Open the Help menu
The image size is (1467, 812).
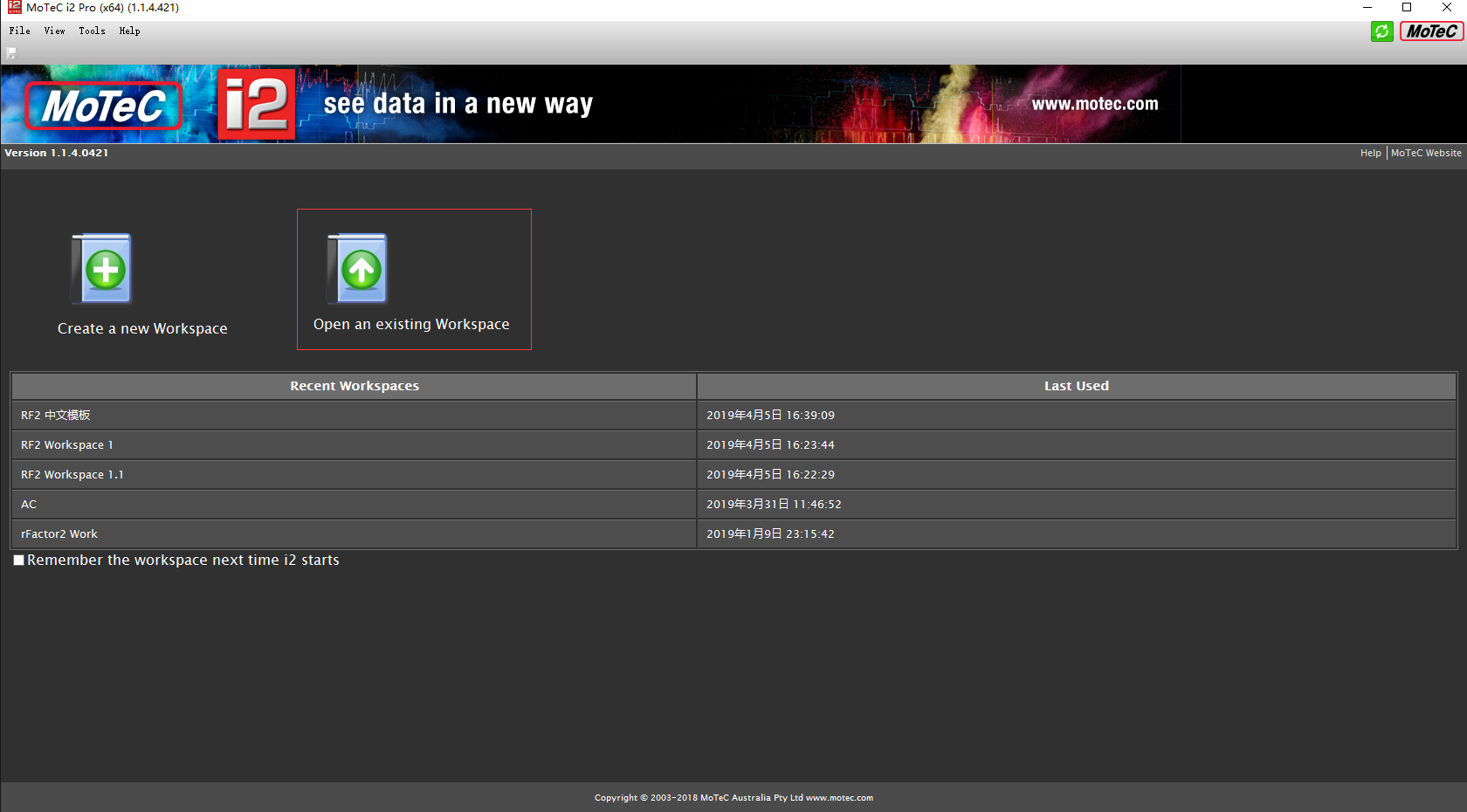point(129,31)
